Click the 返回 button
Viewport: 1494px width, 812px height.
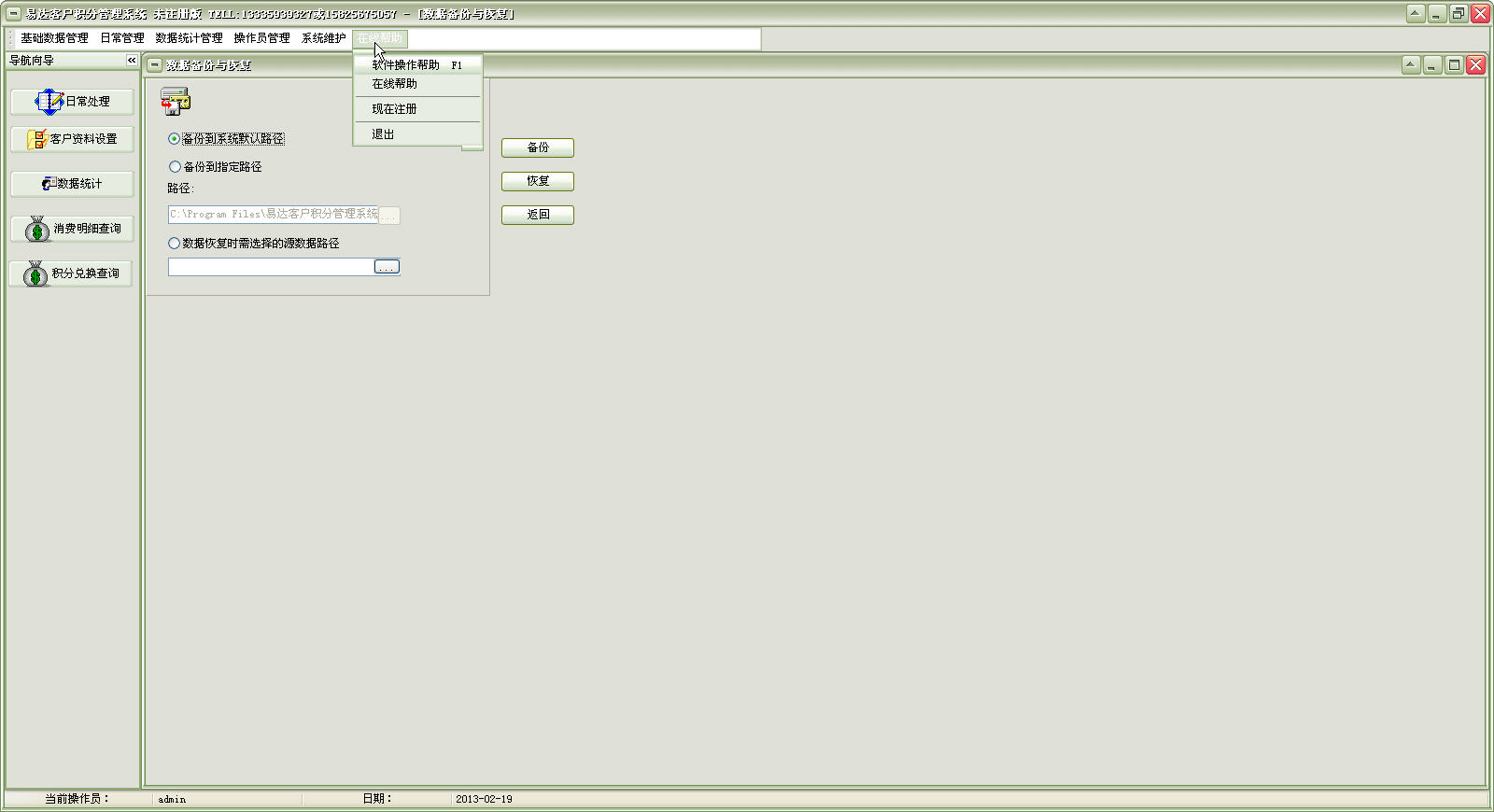click(538, 215)
